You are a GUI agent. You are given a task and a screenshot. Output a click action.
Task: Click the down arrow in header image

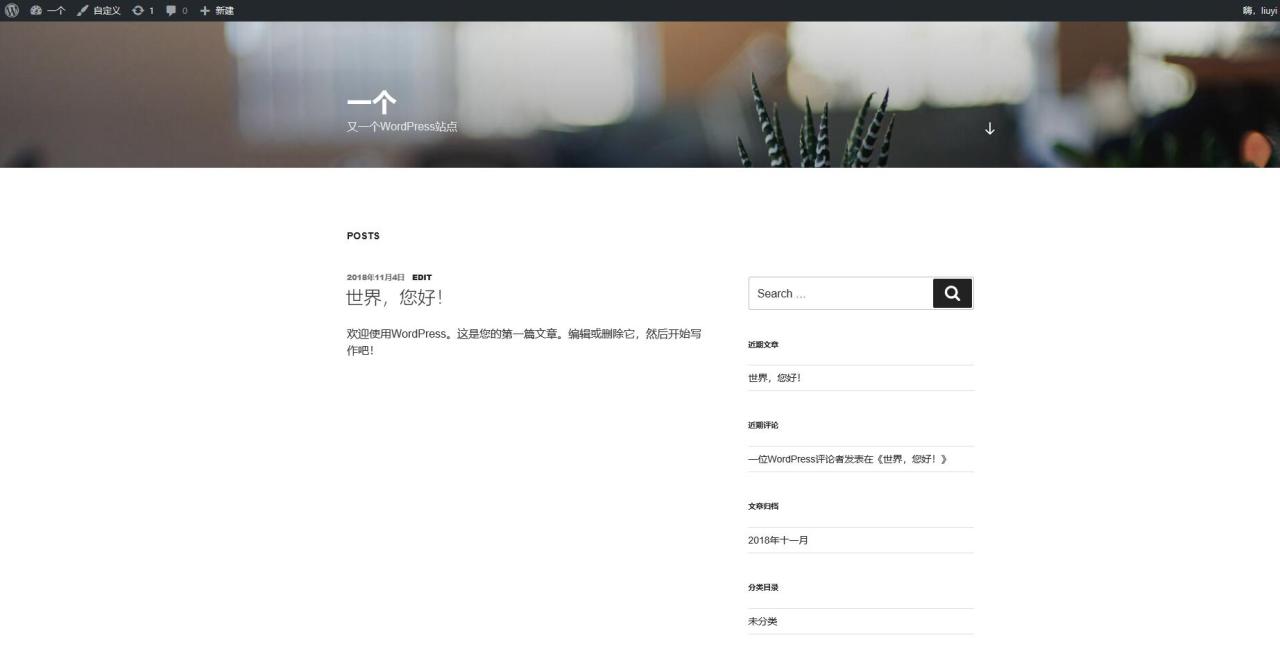pos(990,128)
